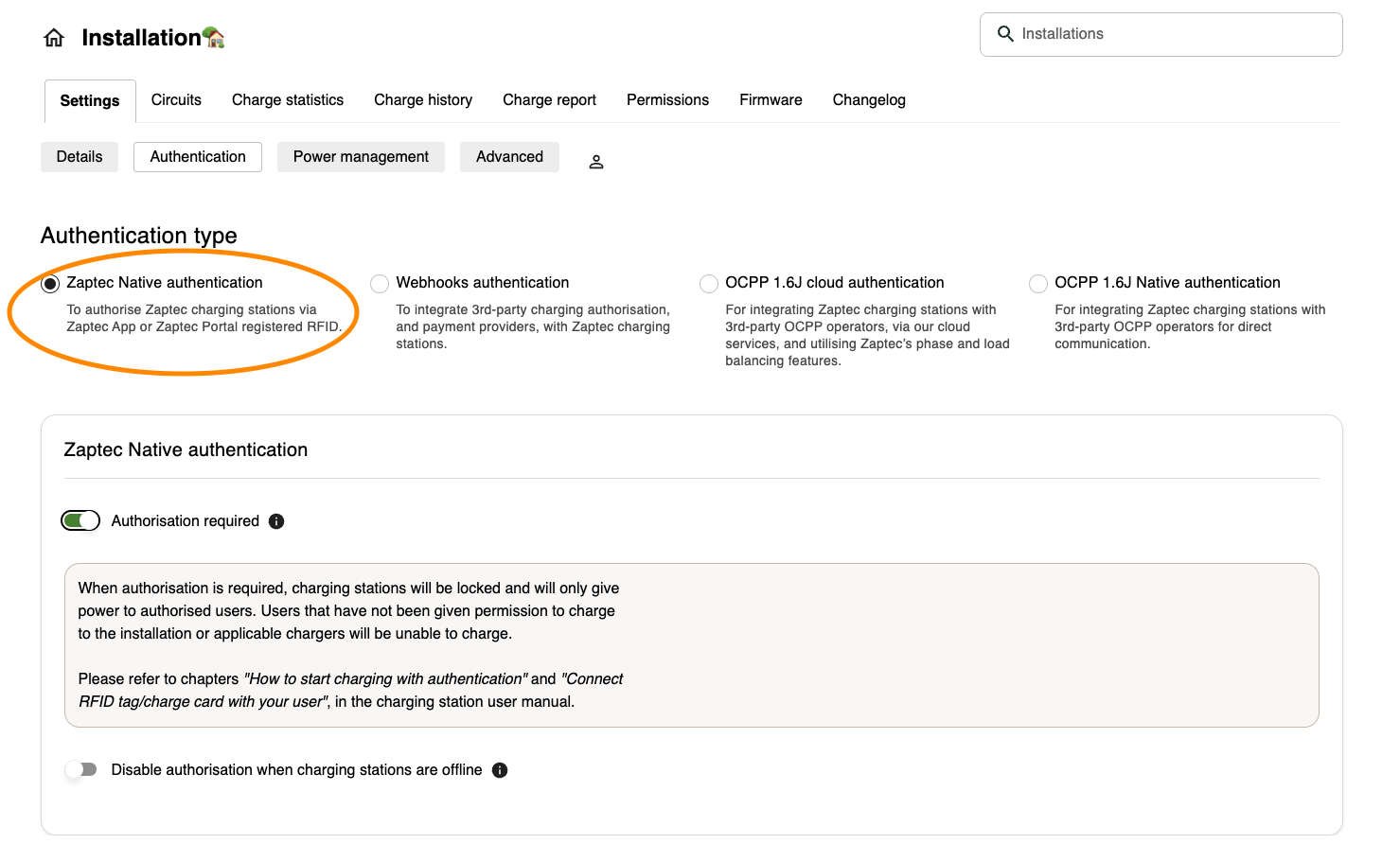
Task: Open the Advanced settings section
Action: (509, 157)
